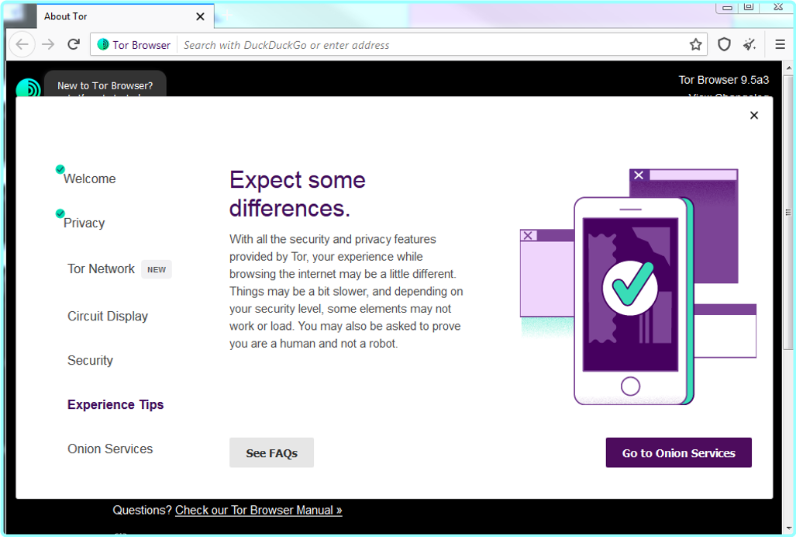Open the Circuit Display section
This screenshot has height=537, width=796.
pos(108,316)
